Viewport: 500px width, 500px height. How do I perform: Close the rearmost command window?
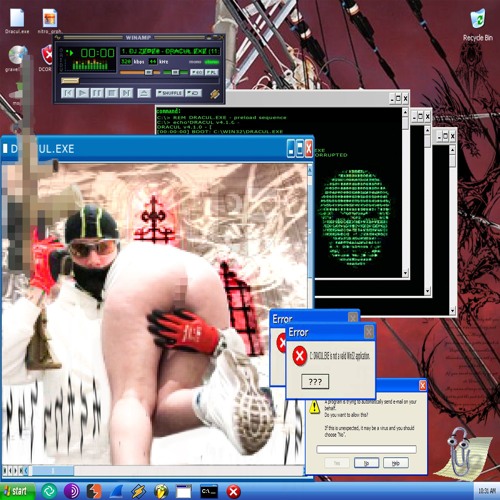(x=452, y=136)
